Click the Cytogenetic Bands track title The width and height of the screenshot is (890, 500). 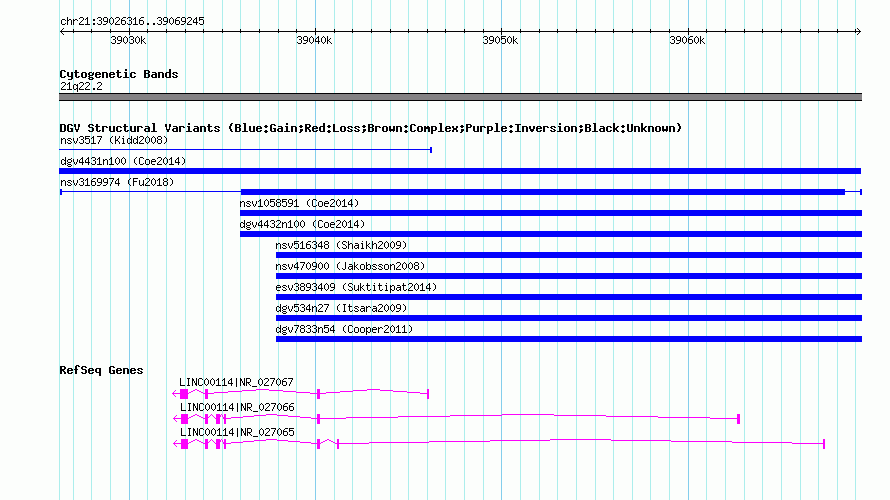click(x=119, y=74)
